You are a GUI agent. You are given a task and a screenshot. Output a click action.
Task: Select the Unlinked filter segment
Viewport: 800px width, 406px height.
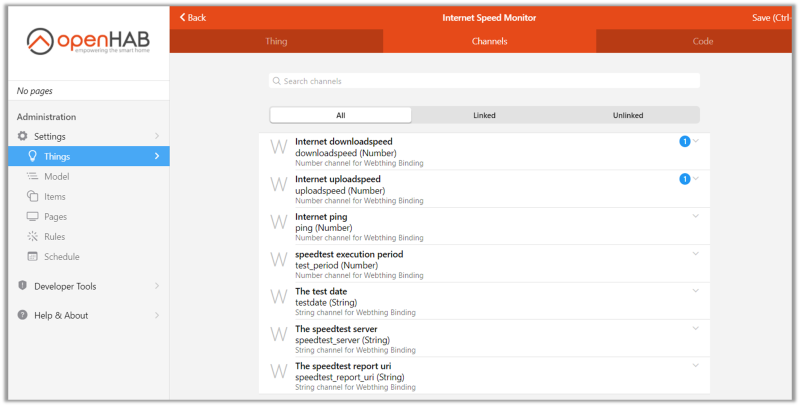click(x=628, y=115)
